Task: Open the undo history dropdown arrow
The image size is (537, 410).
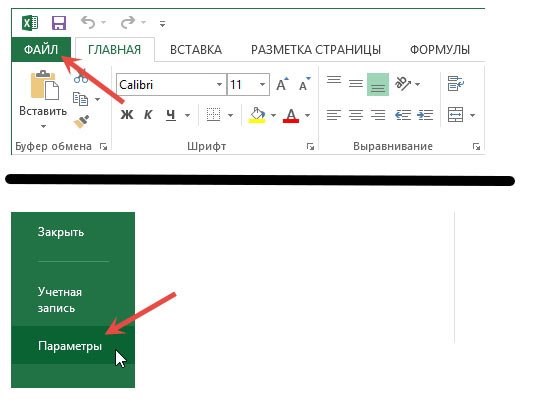Action: [104, 23]
